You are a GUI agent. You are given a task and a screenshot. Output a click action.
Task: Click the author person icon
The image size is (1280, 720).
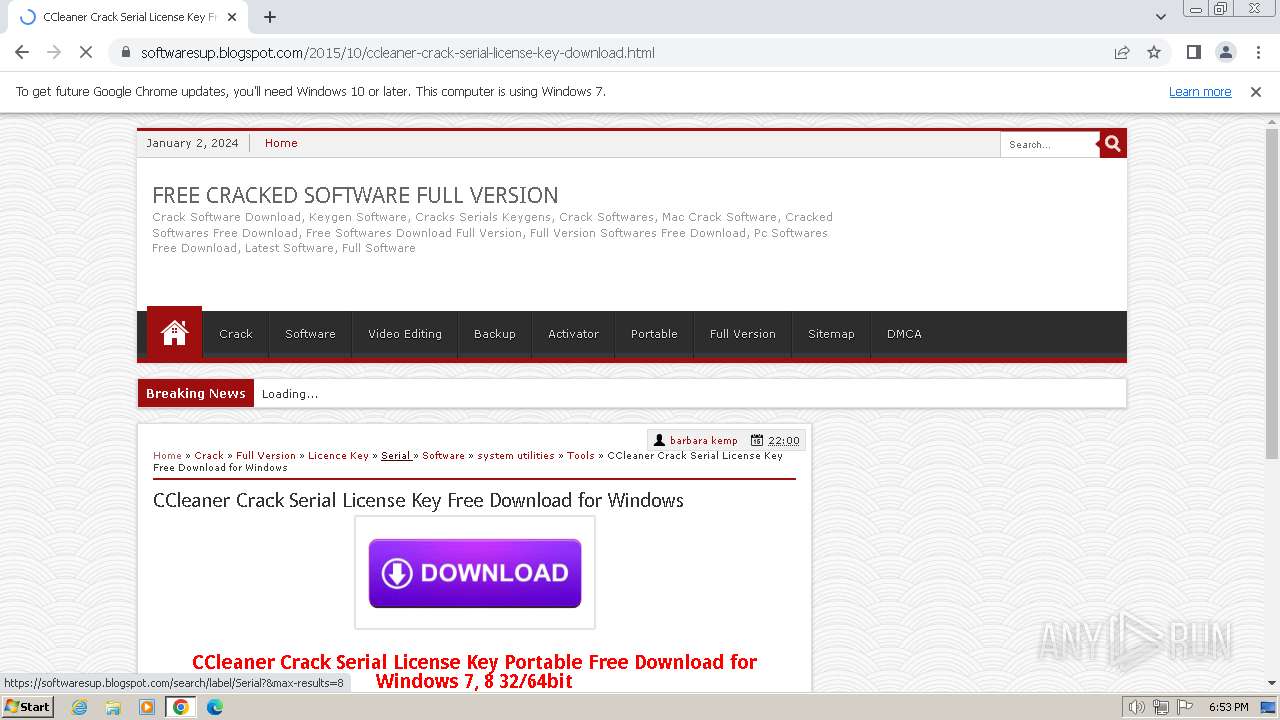(x=660, y=440)
